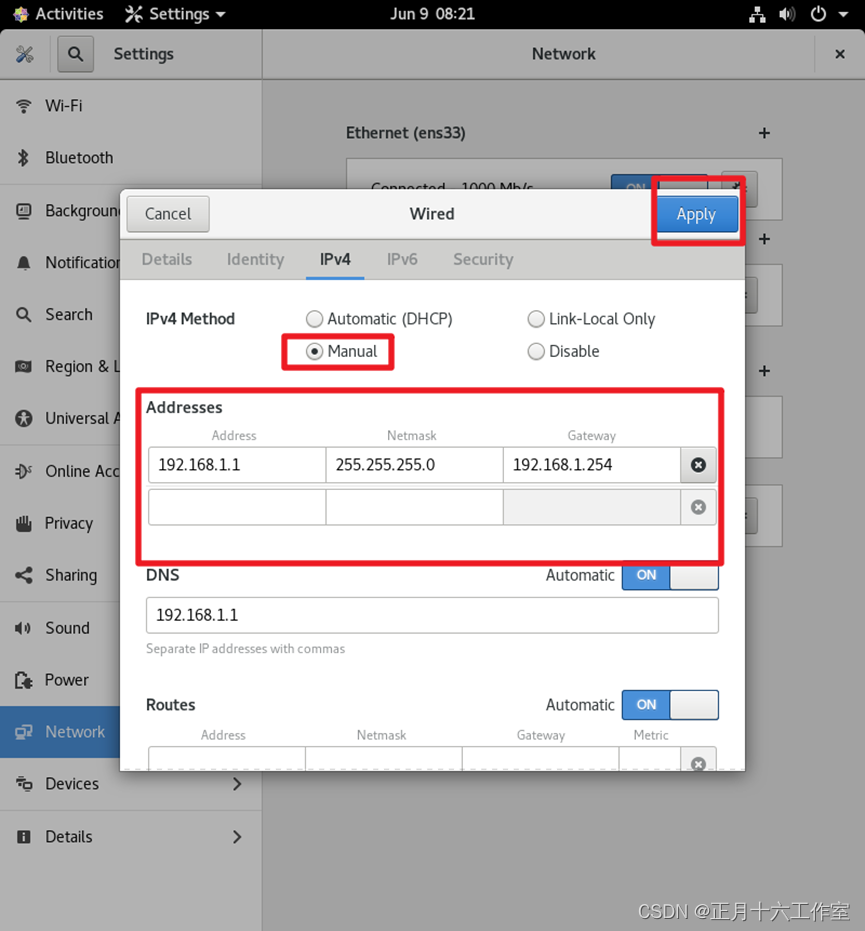Click the Universal Access person icon

[x=24, y=419]
